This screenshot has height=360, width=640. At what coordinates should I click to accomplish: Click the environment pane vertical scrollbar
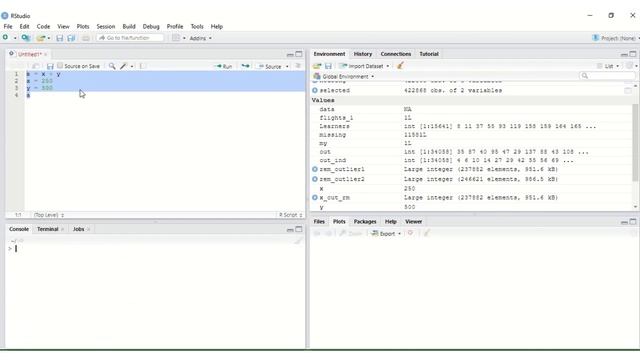[x=635, y=142]
